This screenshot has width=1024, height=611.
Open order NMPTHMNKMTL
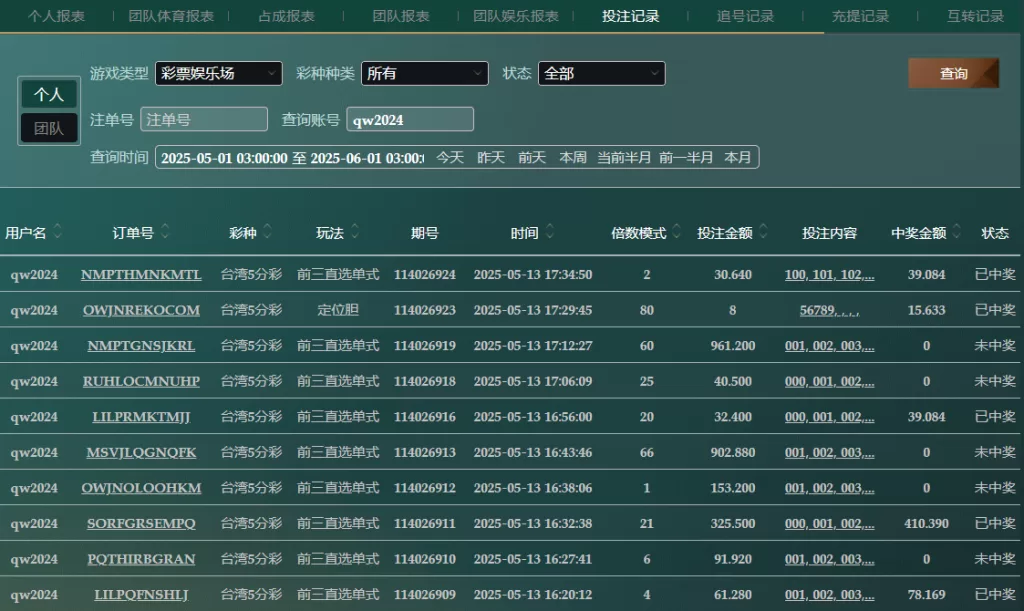point(141,275)
